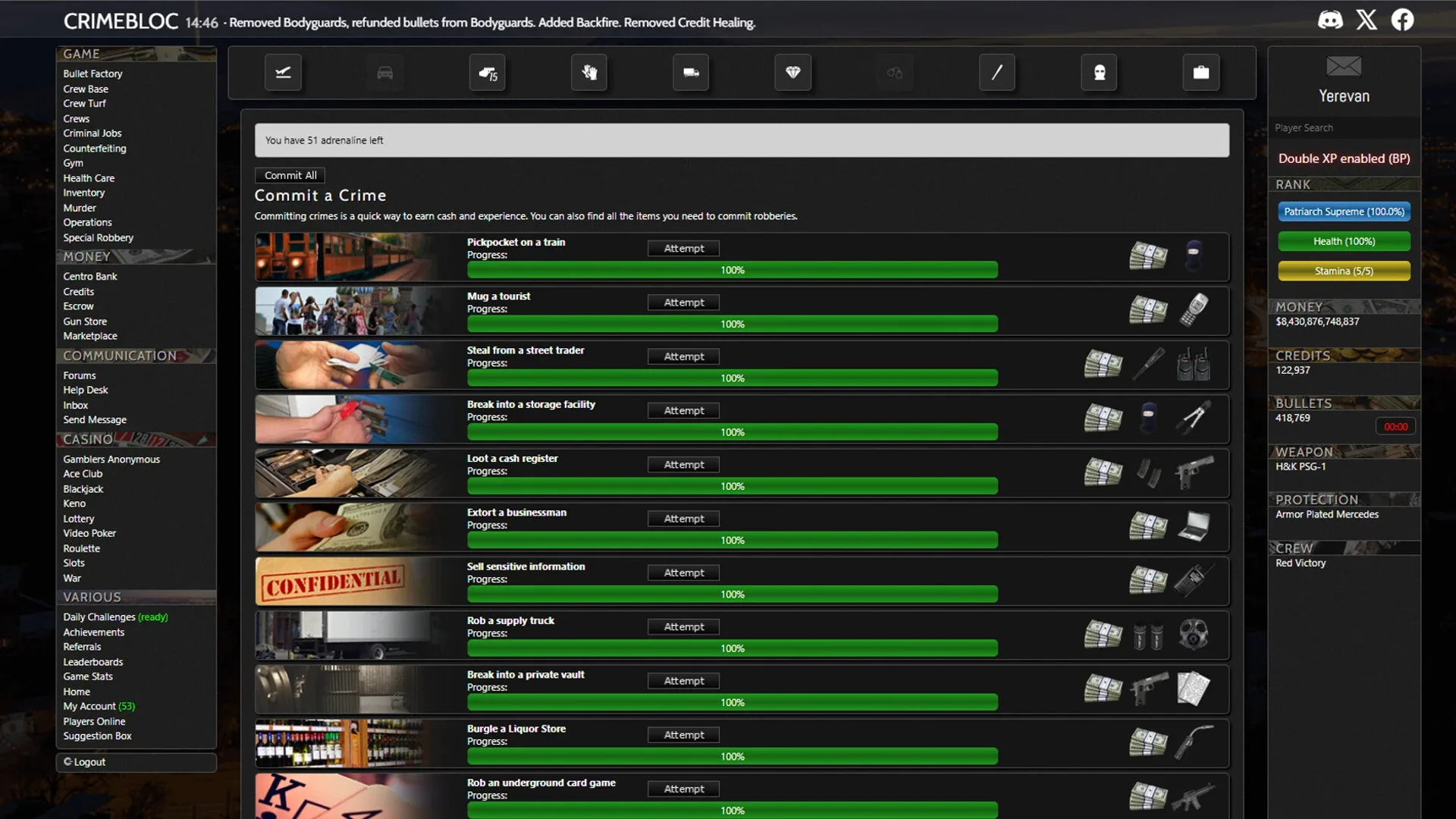Click the Player Search input field
The image size is (1456, 819).
(x=1343, y=127)
